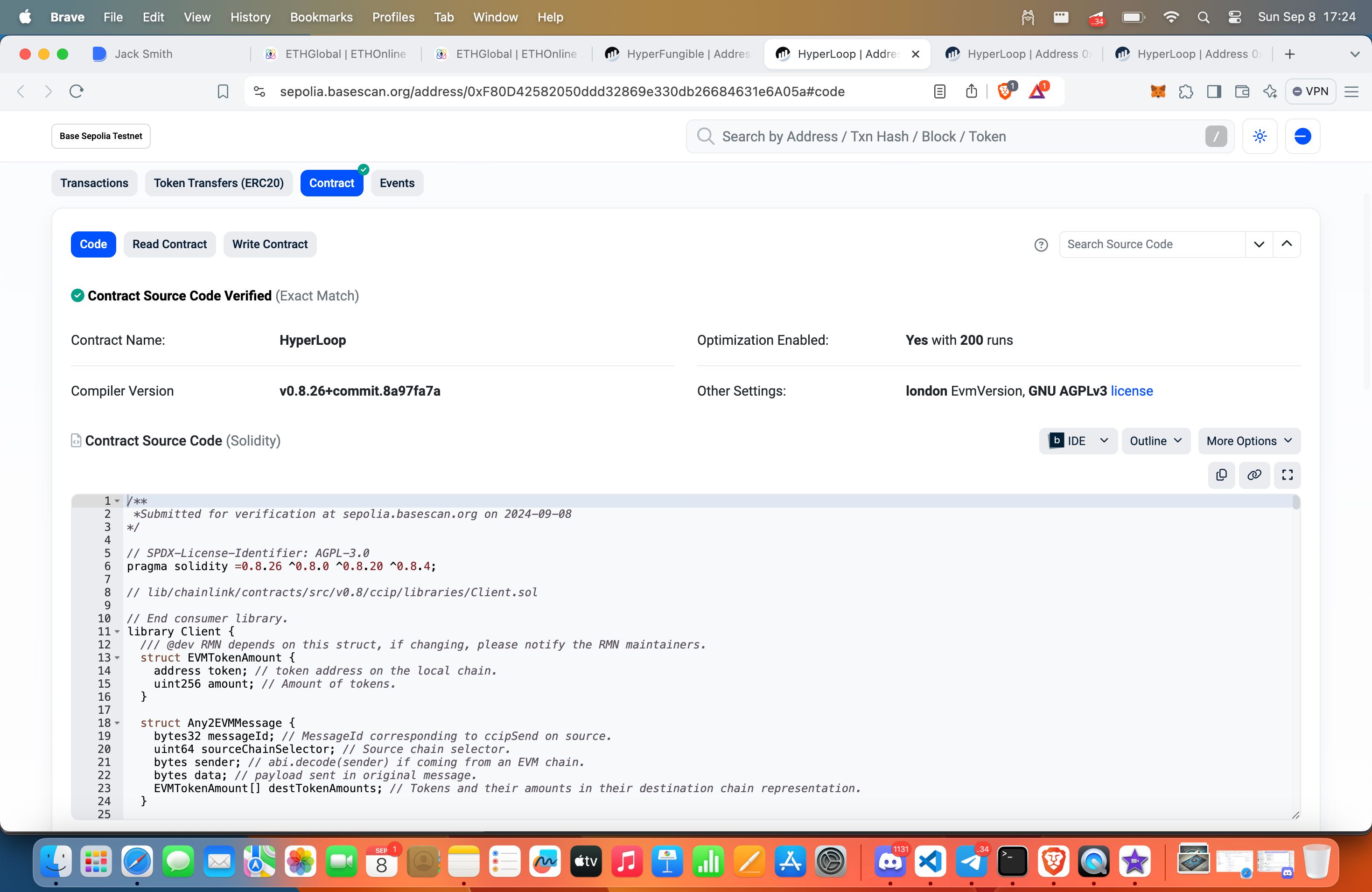Viewport: 1372px width, 892px height.
Task: Open the Write Contract tab
Action: (x=270, y=244)
